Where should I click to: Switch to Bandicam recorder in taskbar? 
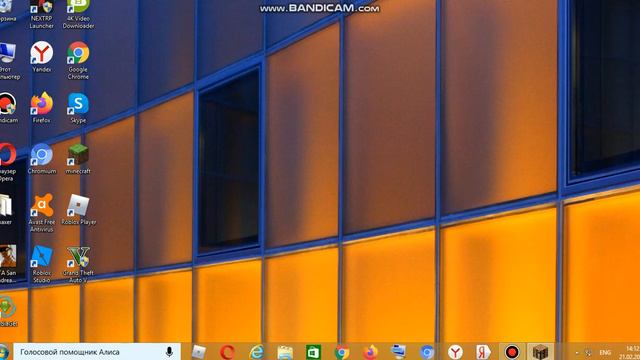click(x=512, y=352)
